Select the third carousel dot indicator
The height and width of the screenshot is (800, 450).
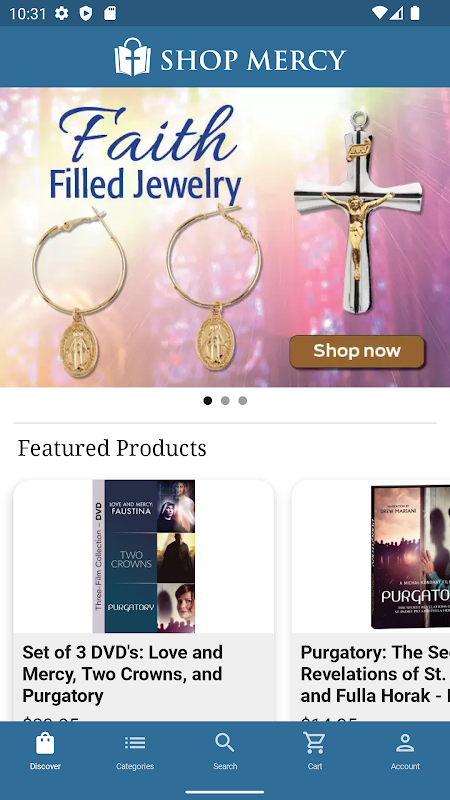(243, 401)
